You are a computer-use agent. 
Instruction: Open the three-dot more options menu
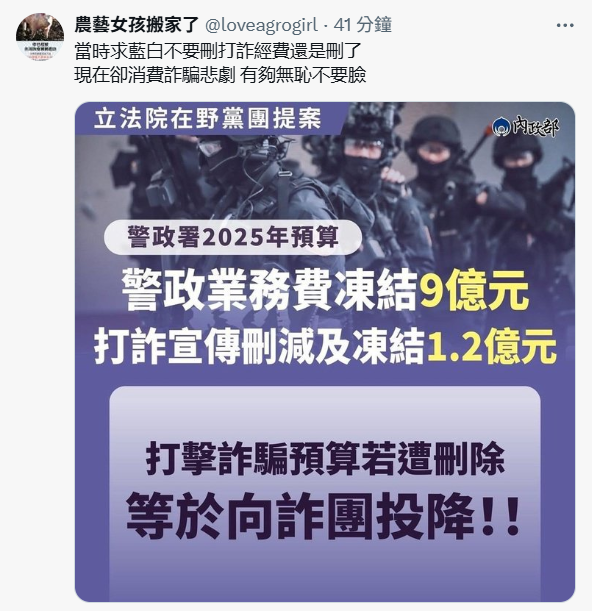(565, 25)
